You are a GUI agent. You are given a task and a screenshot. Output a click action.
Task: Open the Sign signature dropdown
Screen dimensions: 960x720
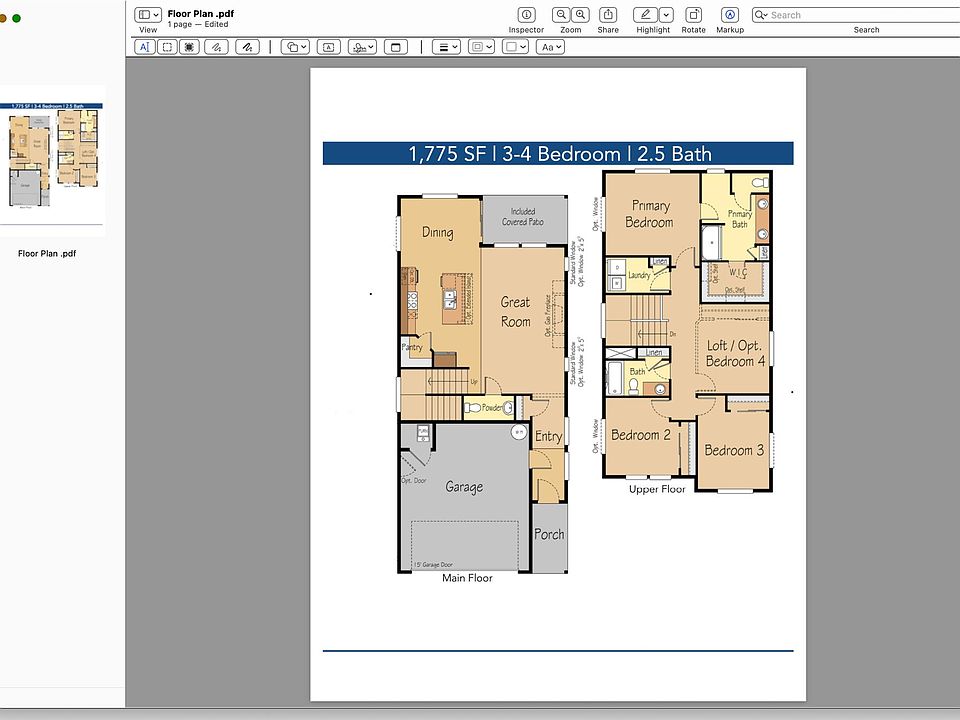362,47
